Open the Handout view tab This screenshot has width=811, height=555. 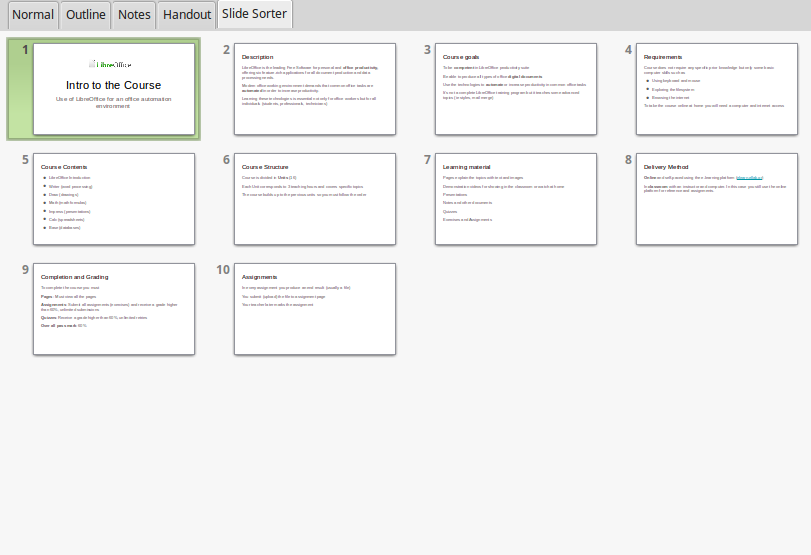(187, 15)
